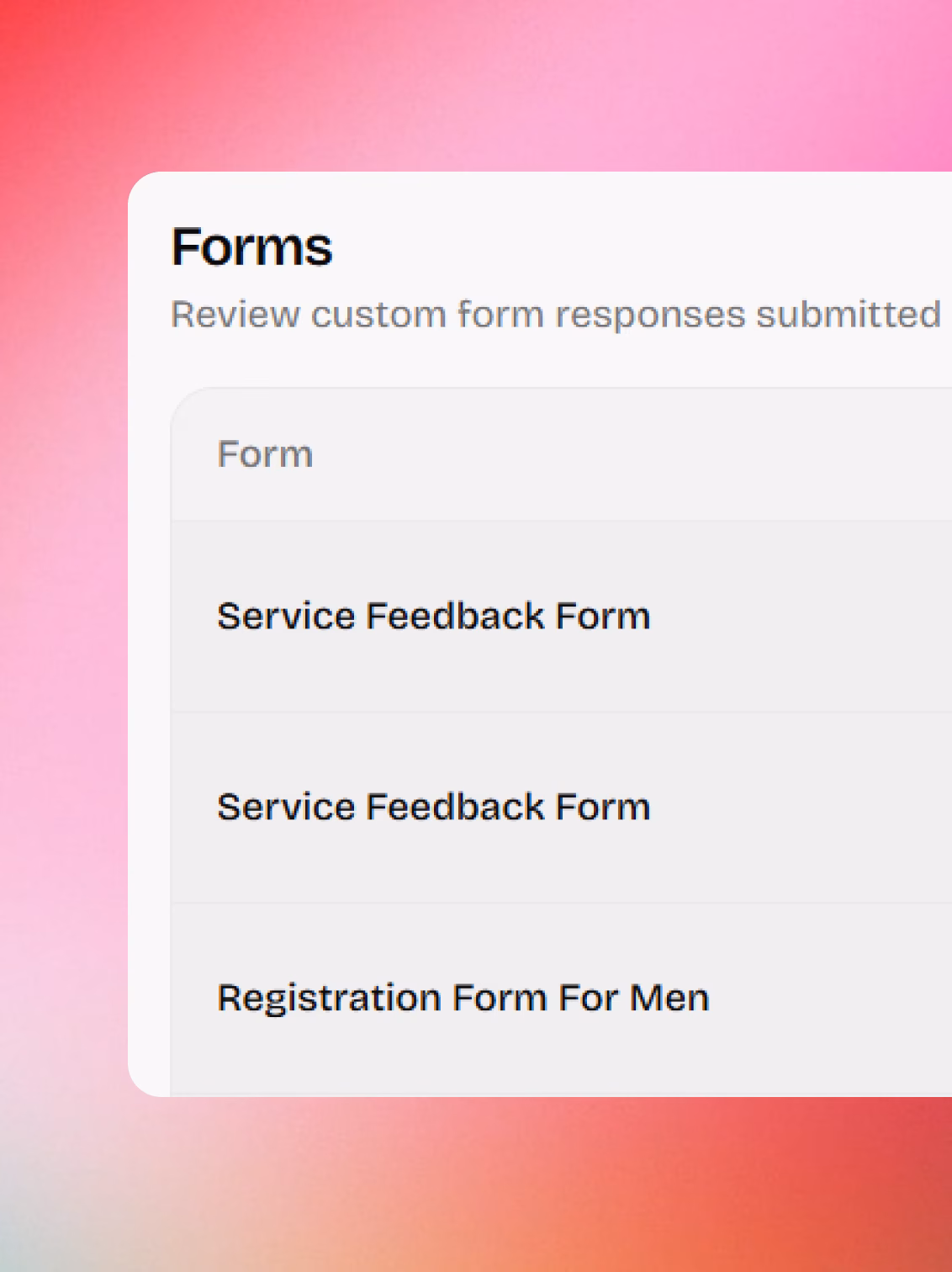Viewport: 952px width, 1272px height.
Task: Click the word 'responses' in the subtitle
Action: pyautogui.click(x=650, y=316)
